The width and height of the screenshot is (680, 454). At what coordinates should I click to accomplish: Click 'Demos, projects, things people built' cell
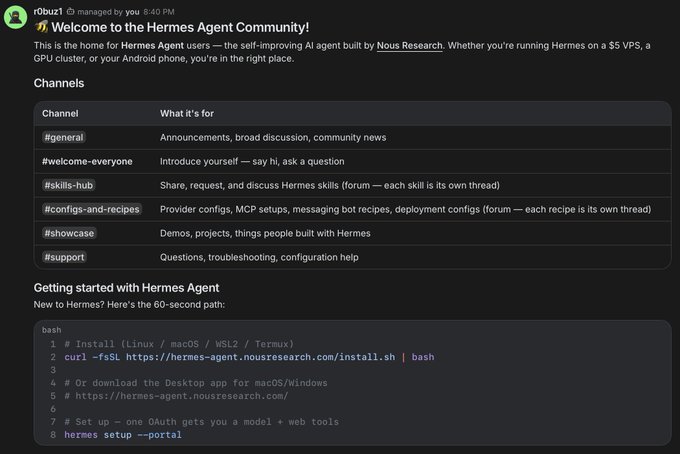[265, 233]
